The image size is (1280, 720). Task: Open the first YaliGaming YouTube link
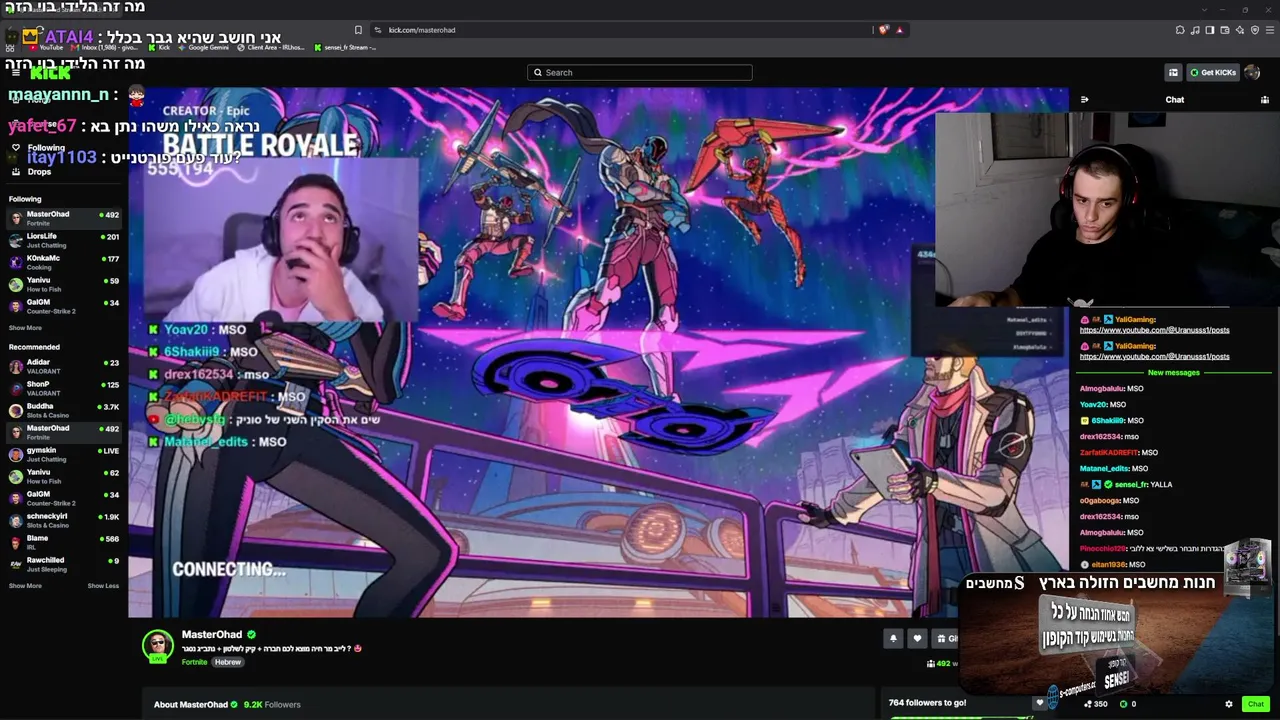[x=1154, y=330]
